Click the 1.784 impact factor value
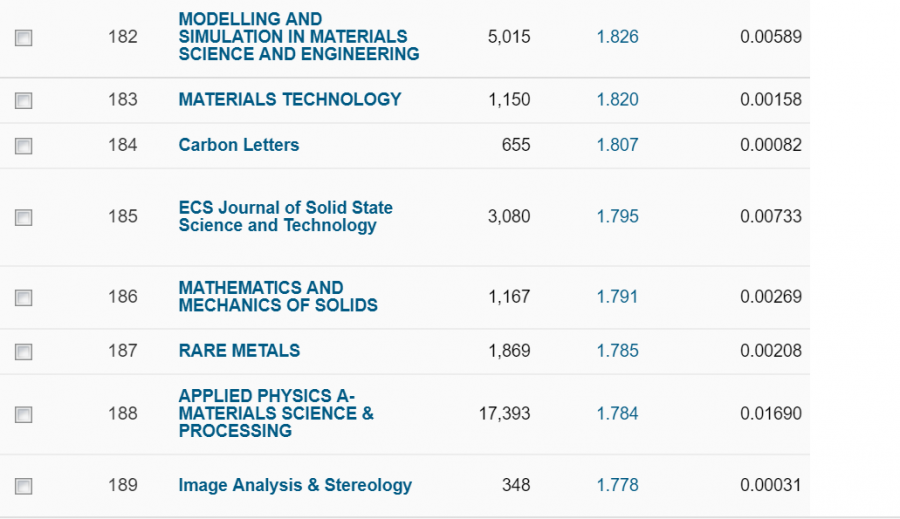Screen dimensions: 900x519 (x=617, y=413)
